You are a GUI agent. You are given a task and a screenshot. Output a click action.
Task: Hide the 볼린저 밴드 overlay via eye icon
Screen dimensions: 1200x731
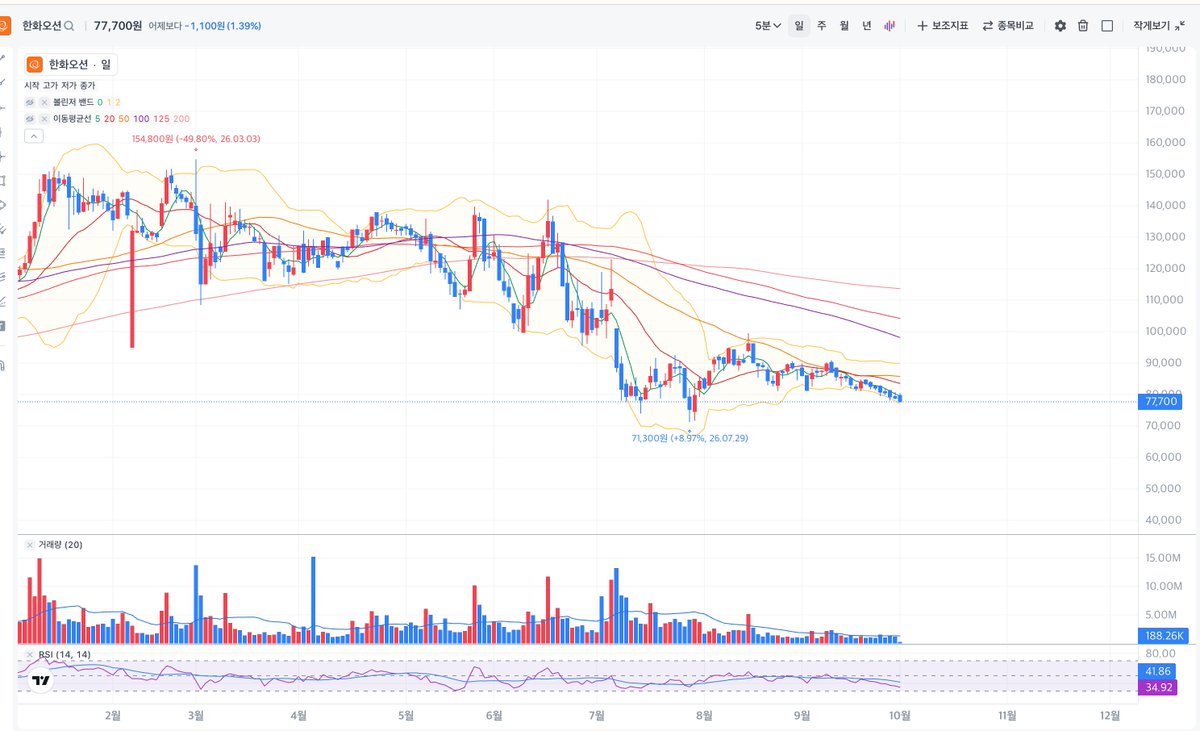[x=30, y=102]
